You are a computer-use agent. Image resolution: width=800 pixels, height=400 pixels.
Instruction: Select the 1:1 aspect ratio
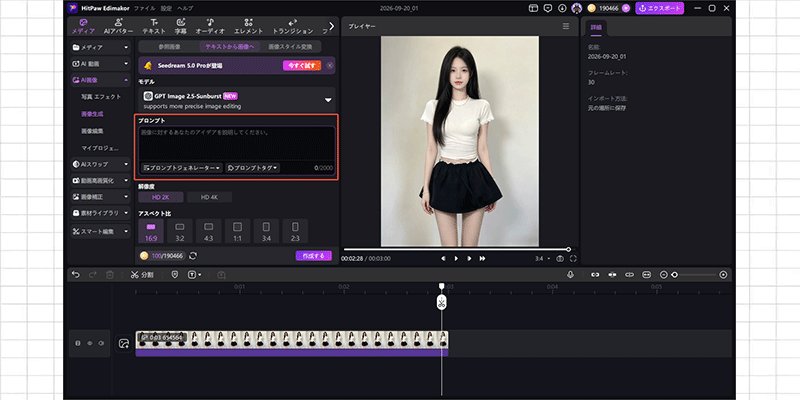237,231
